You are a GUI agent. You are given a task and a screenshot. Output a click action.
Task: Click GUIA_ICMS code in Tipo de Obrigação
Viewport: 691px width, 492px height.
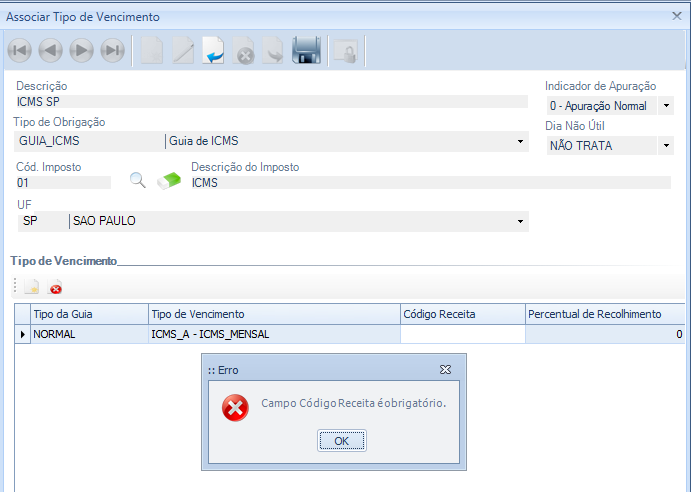point(49,141)
